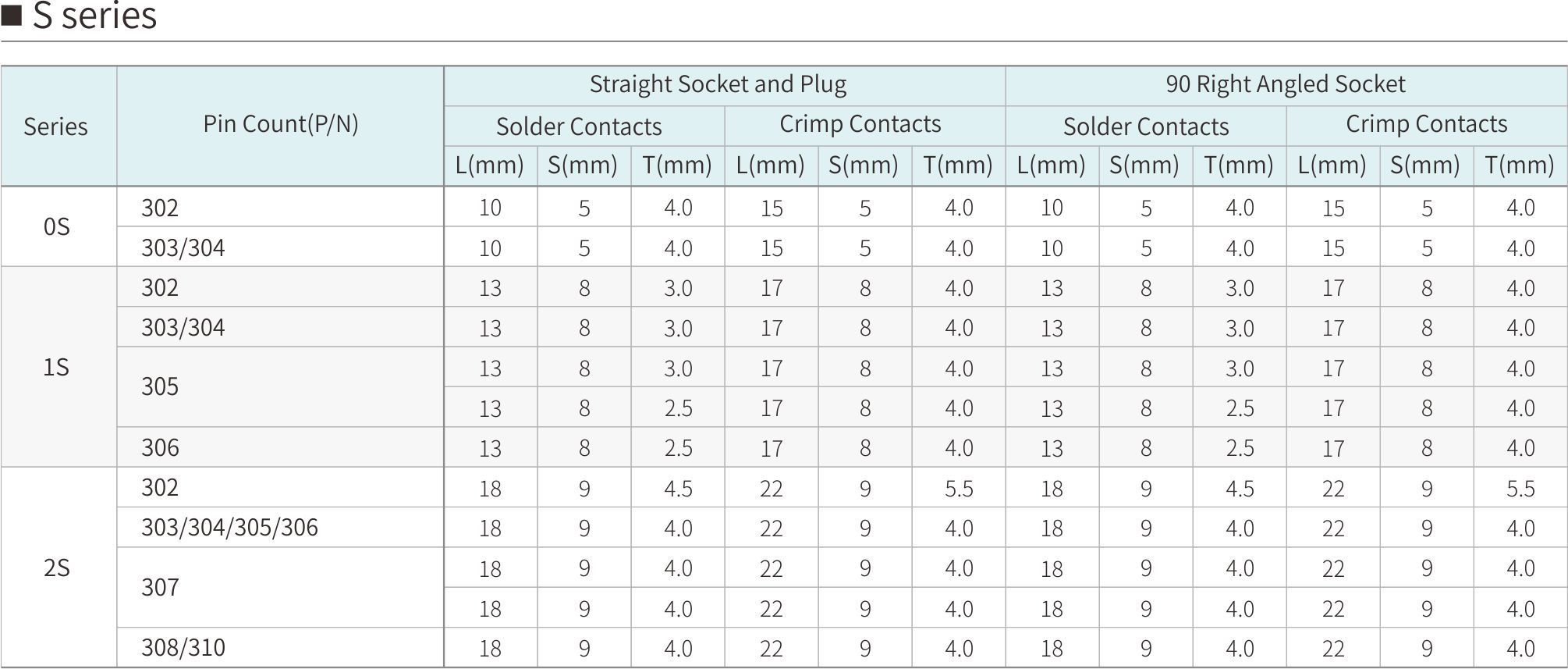Click the last T(mm) column header
Image resolution: width=1568 pixels, height=669 pixels.
(x=1520, y=165)
